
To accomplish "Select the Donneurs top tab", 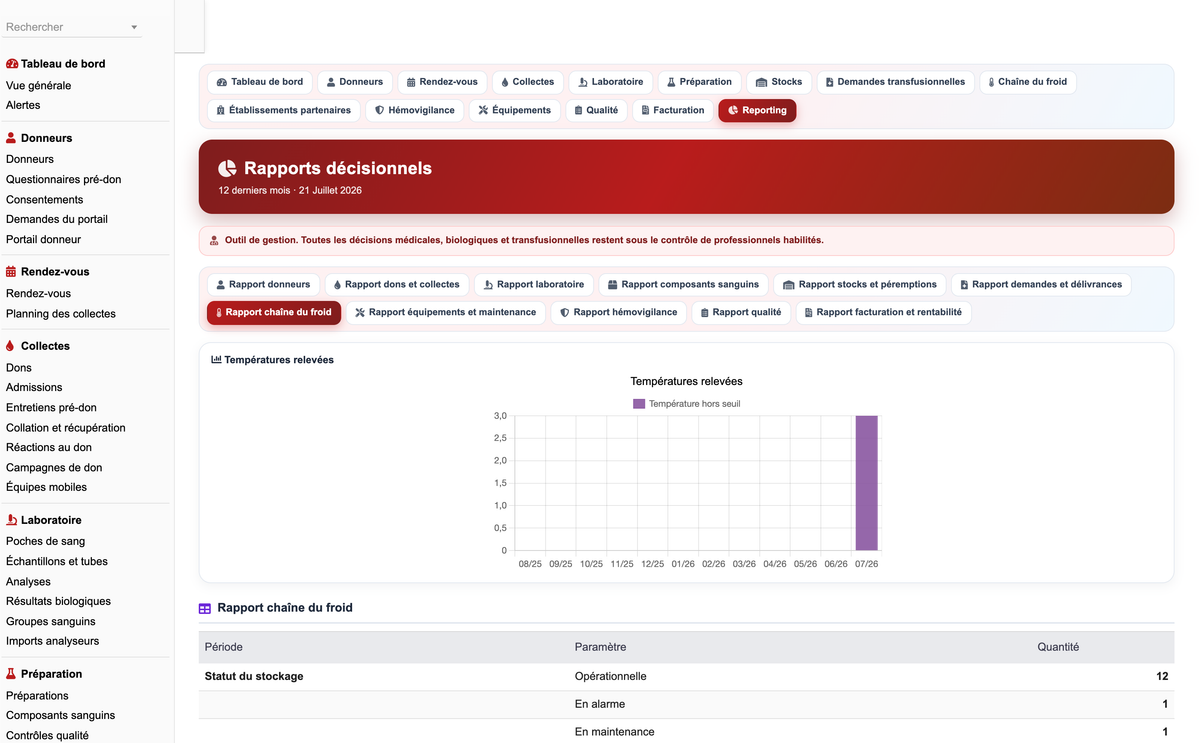I will tap(355, 82).
